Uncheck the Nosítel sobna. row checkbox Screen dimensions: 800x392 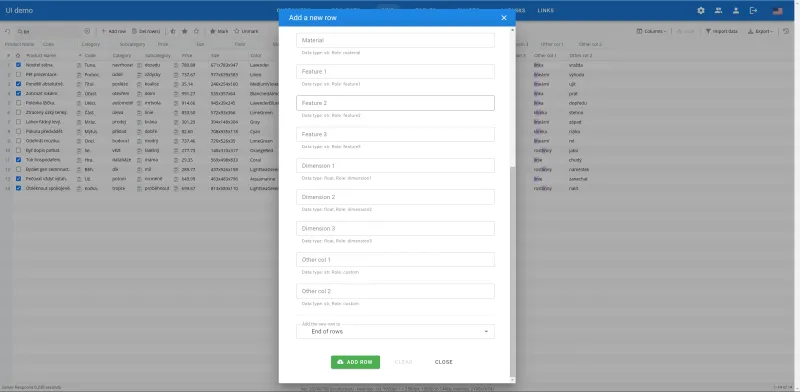click(x=18, y=65)
